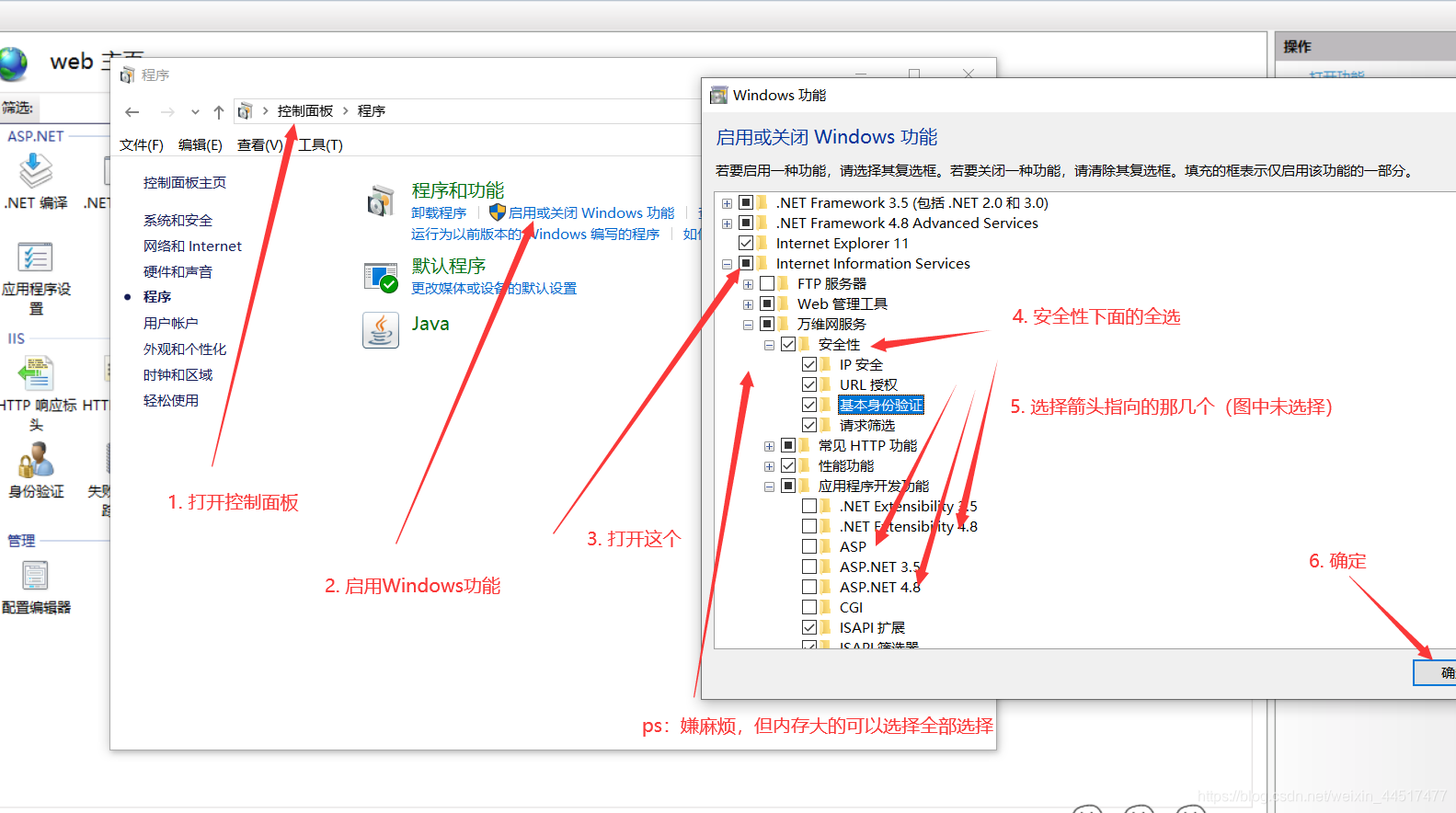Click the globe icon of the IIS web home page
The width and height of the screenshot is (1456, 813).
click(x=14, y=63)
